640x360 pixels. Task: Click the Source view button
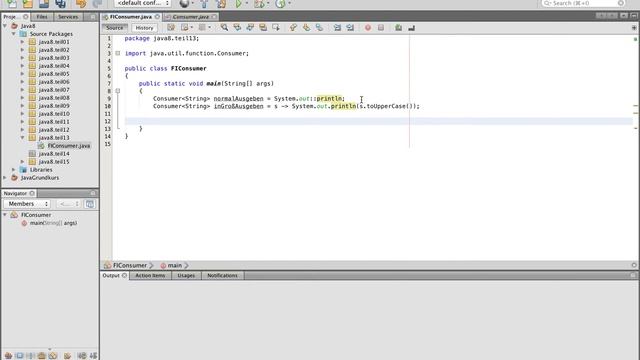point(115,28)
